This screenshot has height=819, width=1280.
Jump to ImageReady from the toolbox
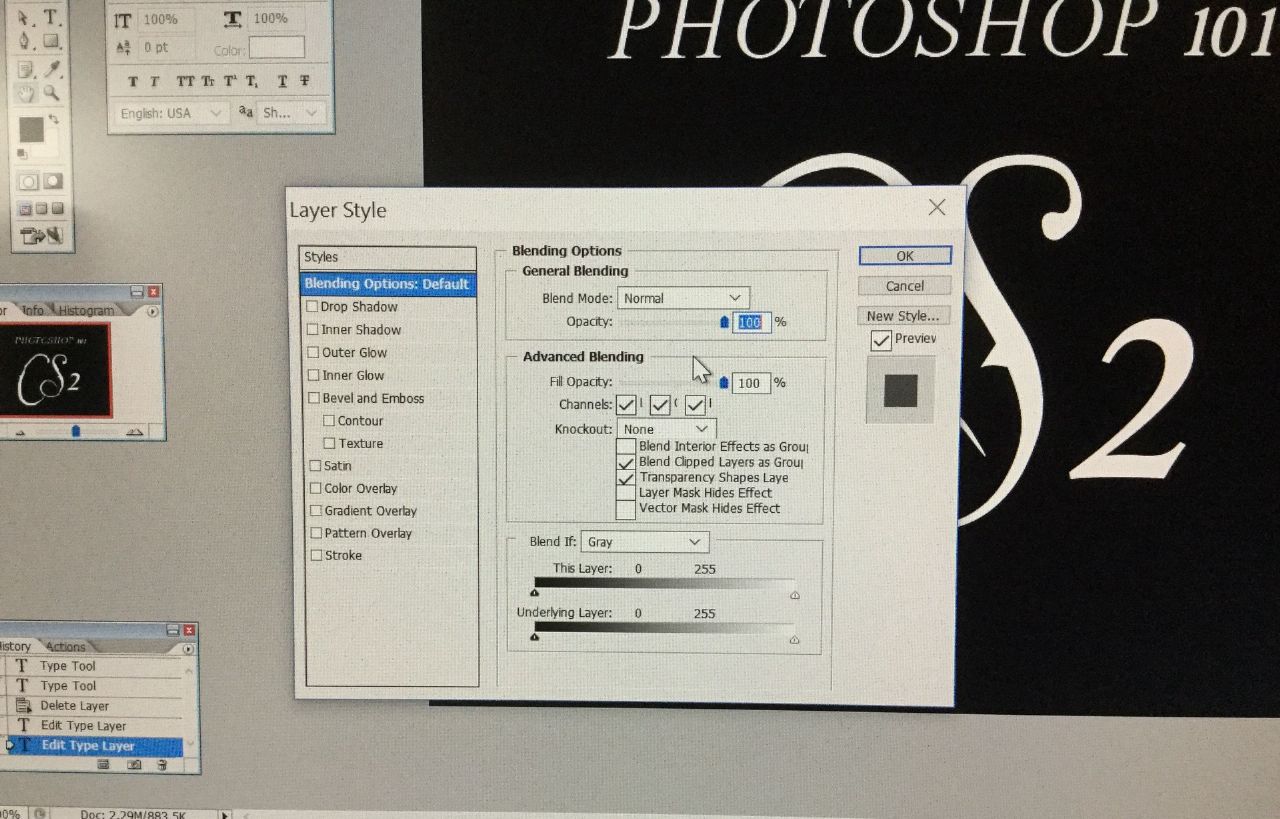43,237
